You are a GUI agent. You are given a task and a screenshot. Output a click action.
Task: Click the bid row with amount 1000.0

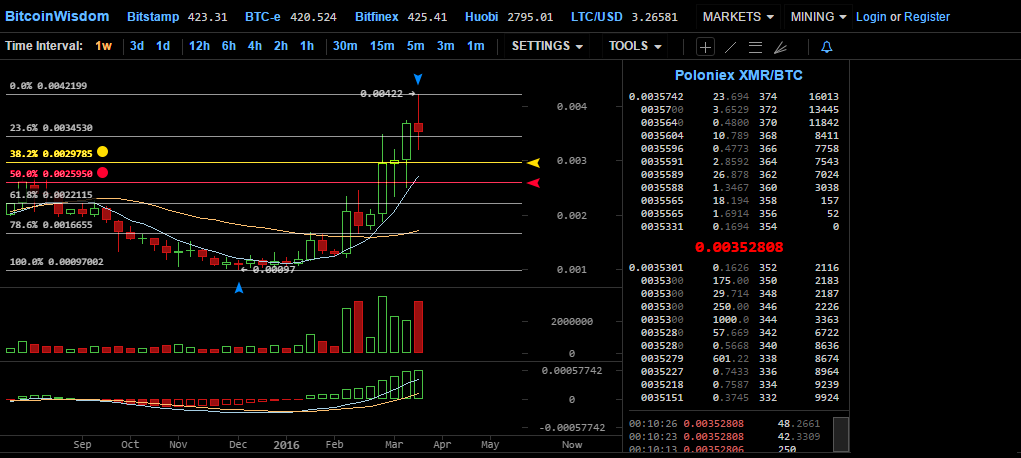coord(734,319)
